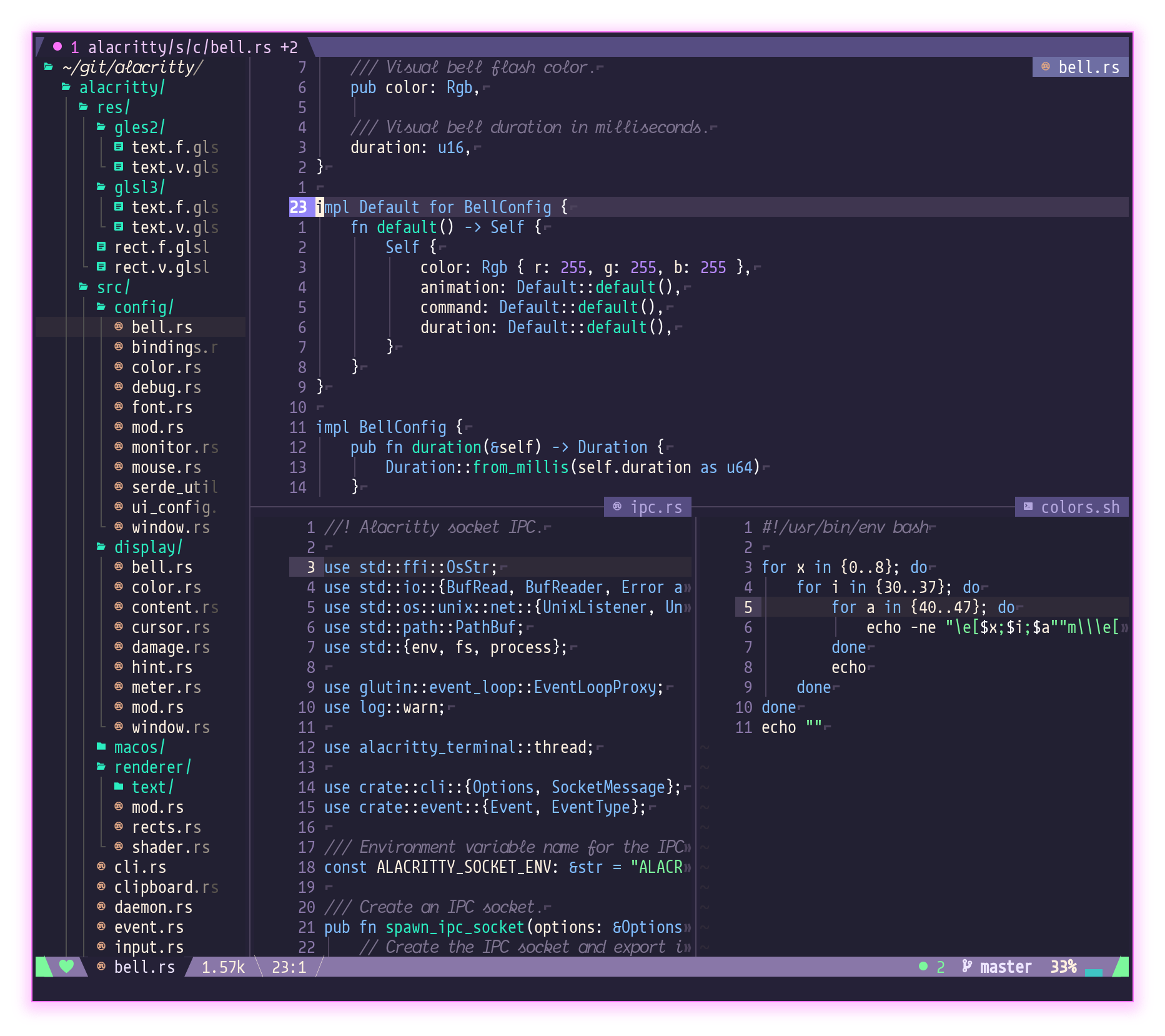1165x1036 pixels.
Task: Click the heart icon in statusline
Action: point(66,967)
